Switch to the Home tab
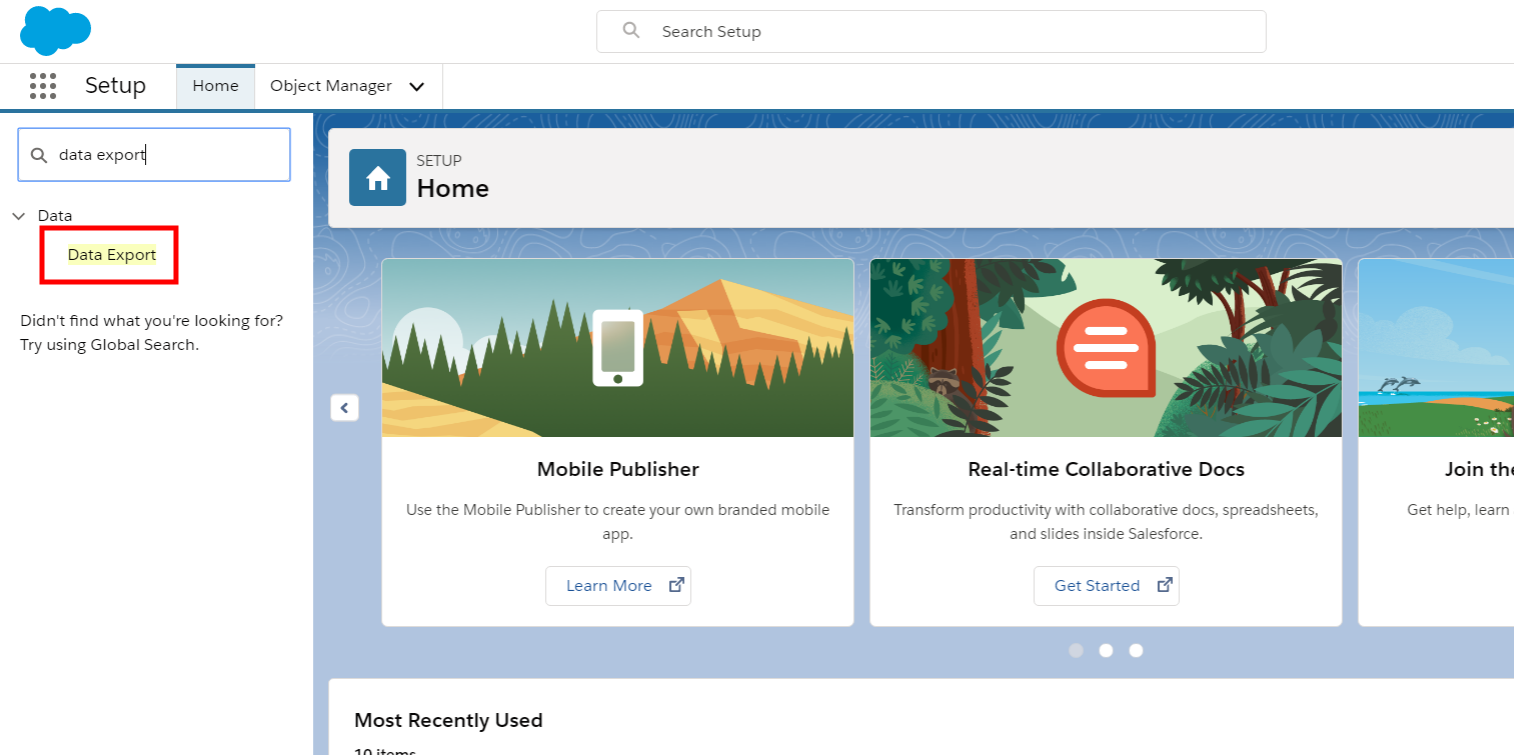 [x=215, y=86]
